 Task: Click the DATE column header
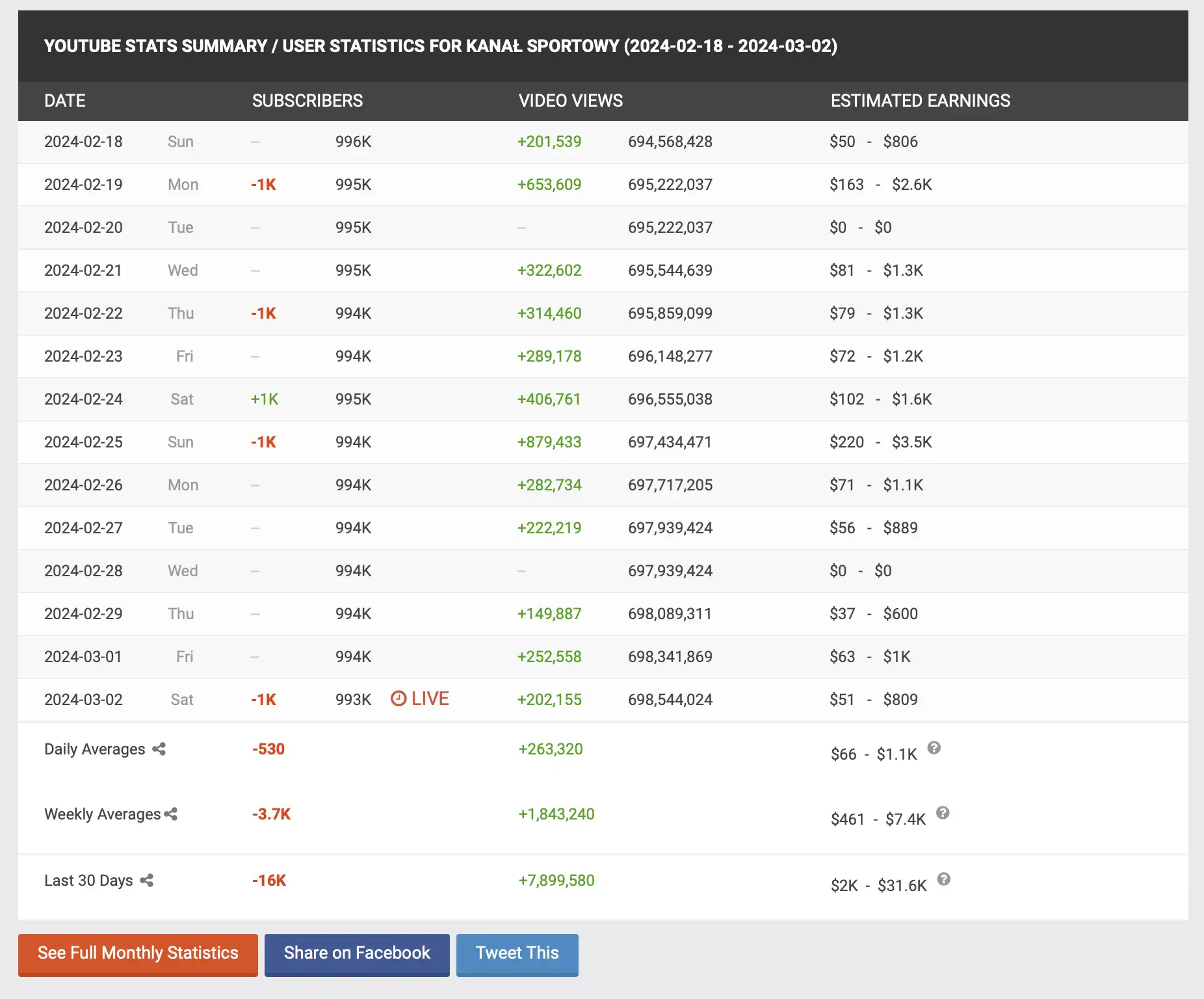pos(65,101)
